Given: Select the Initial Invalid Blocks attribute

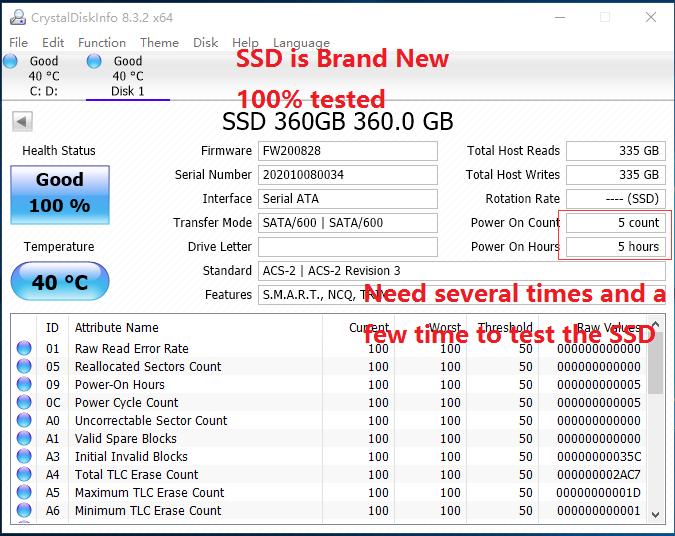Looking at the screenshot, I should coord(329,457).
